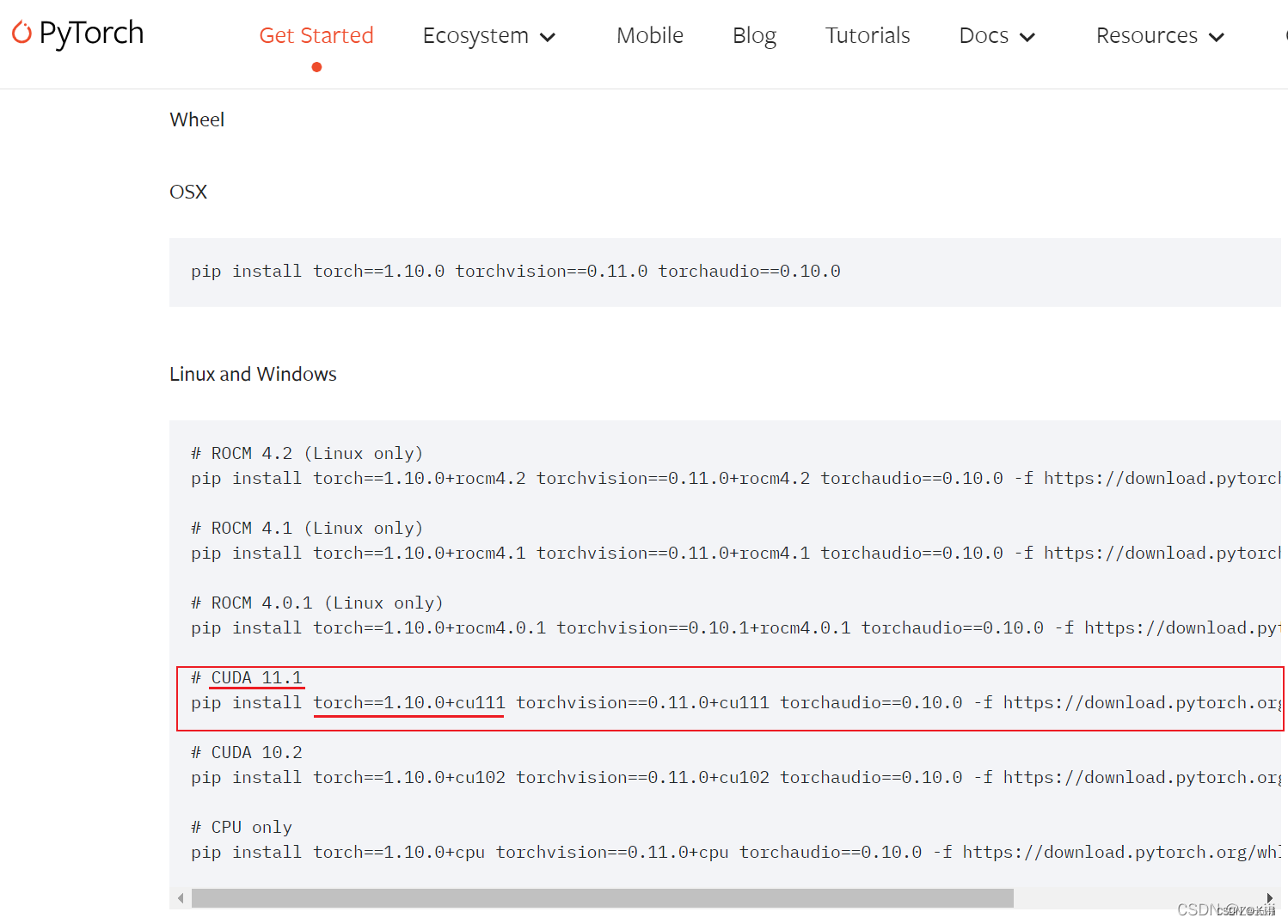Click the cu102 pip install command line
Image resolution: width=1288 pixels, height=924 pixels.
tap(736, 777)
